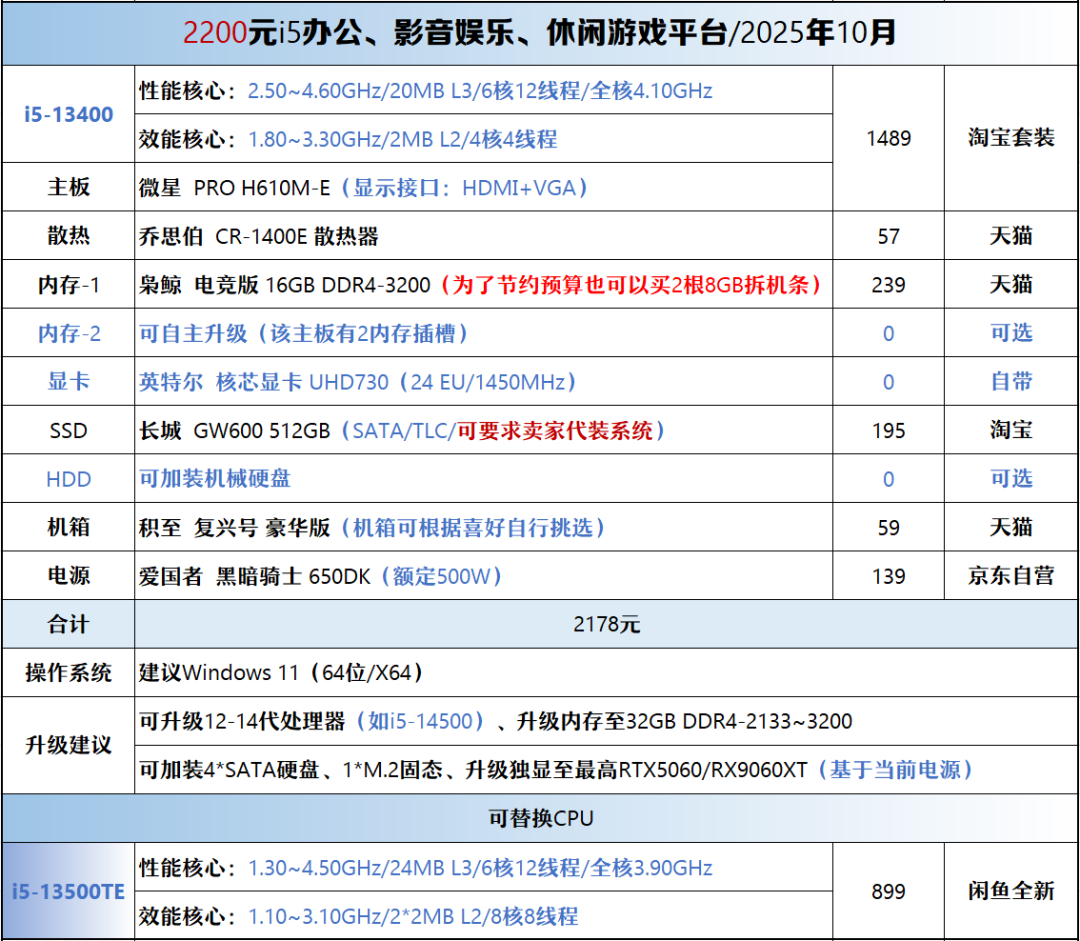This screenshot has height=941, width=1080.
Task: Select the 2178元 total cell
Action: click(x=606, y=625)
